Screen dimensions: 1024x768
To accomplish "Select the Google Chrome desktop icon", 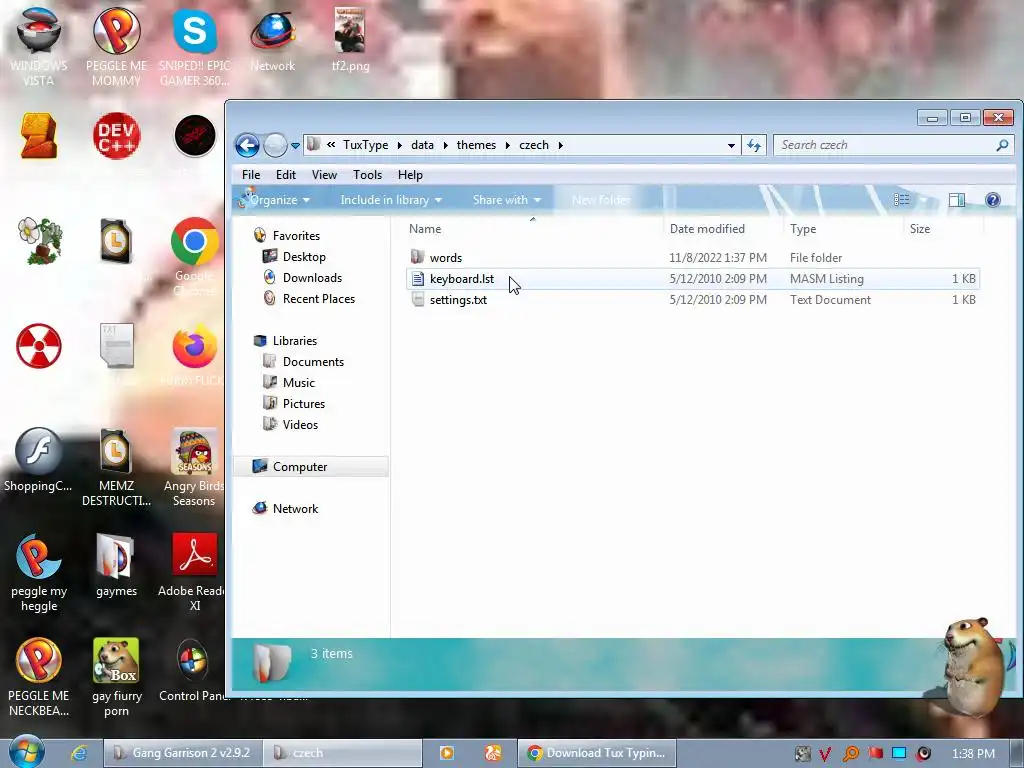I will [x=195, y=256].
